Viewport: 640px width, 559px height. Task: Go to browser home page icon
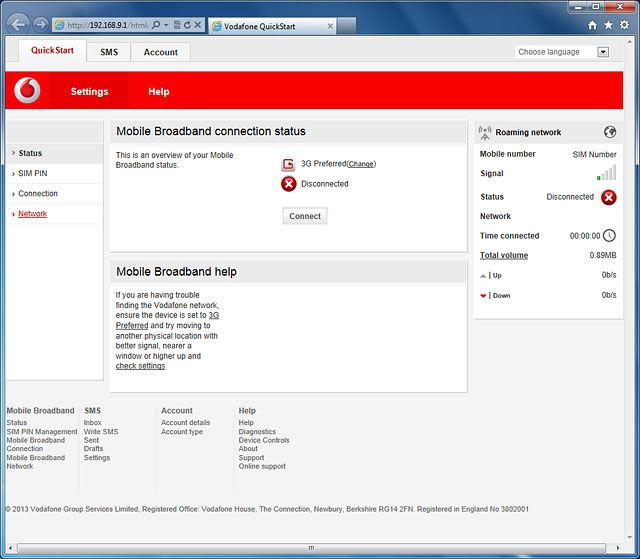point(593,24)
